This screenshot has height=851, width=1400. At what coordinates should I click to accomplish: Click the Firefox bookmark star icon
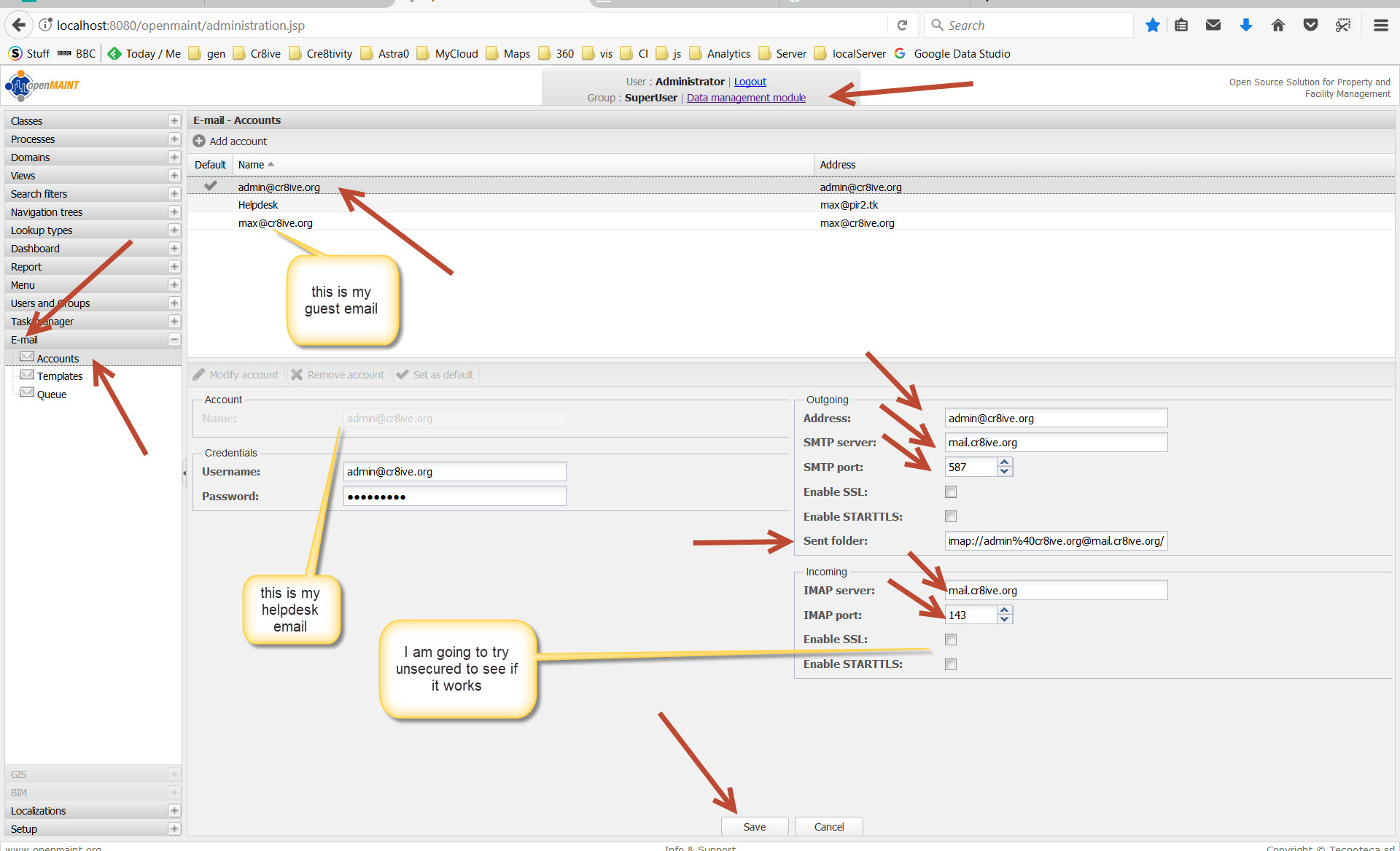[x=1152, y=26]
